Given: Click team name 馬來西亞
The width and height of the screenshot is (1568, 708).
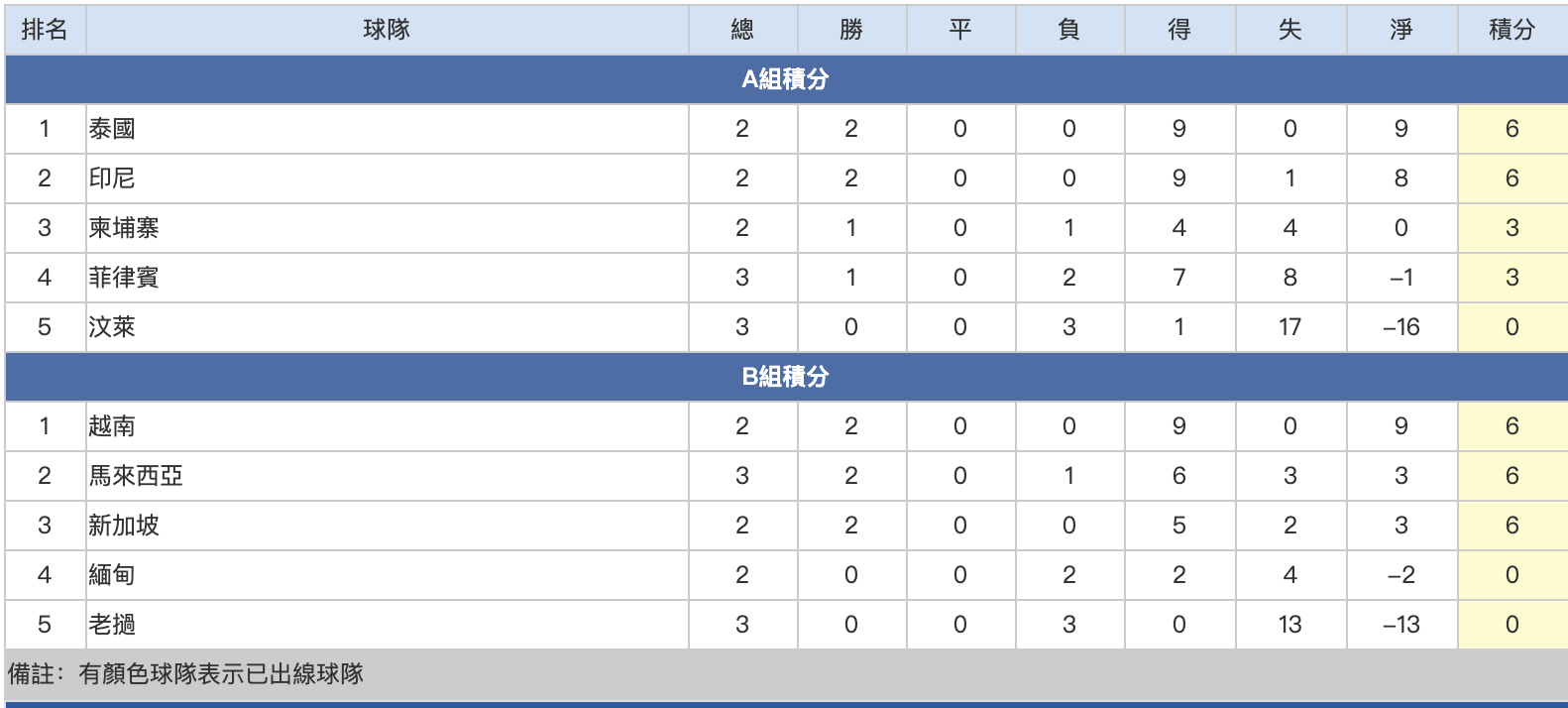Looking at the screenshot, I should (x=136, y=476).
